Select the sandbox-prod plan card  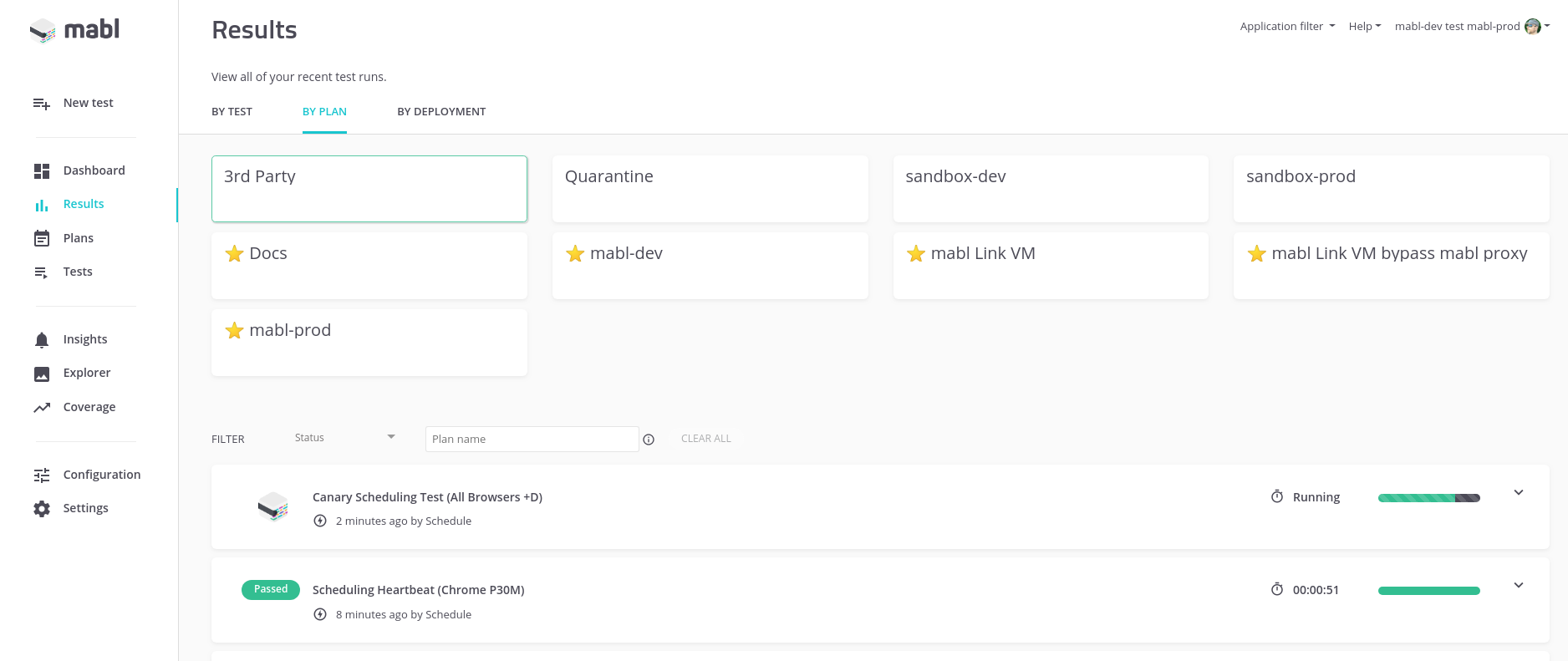[1392, 189]
